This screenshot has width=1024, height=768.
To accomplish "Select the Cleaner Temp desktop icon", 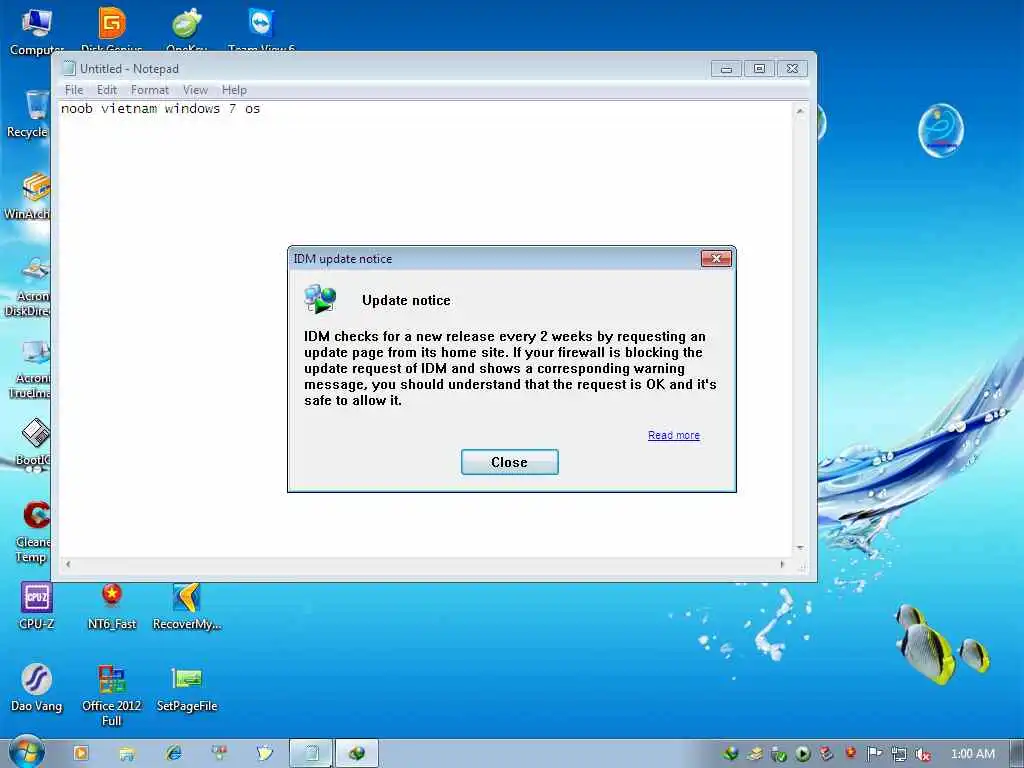I will click(34, 532).
